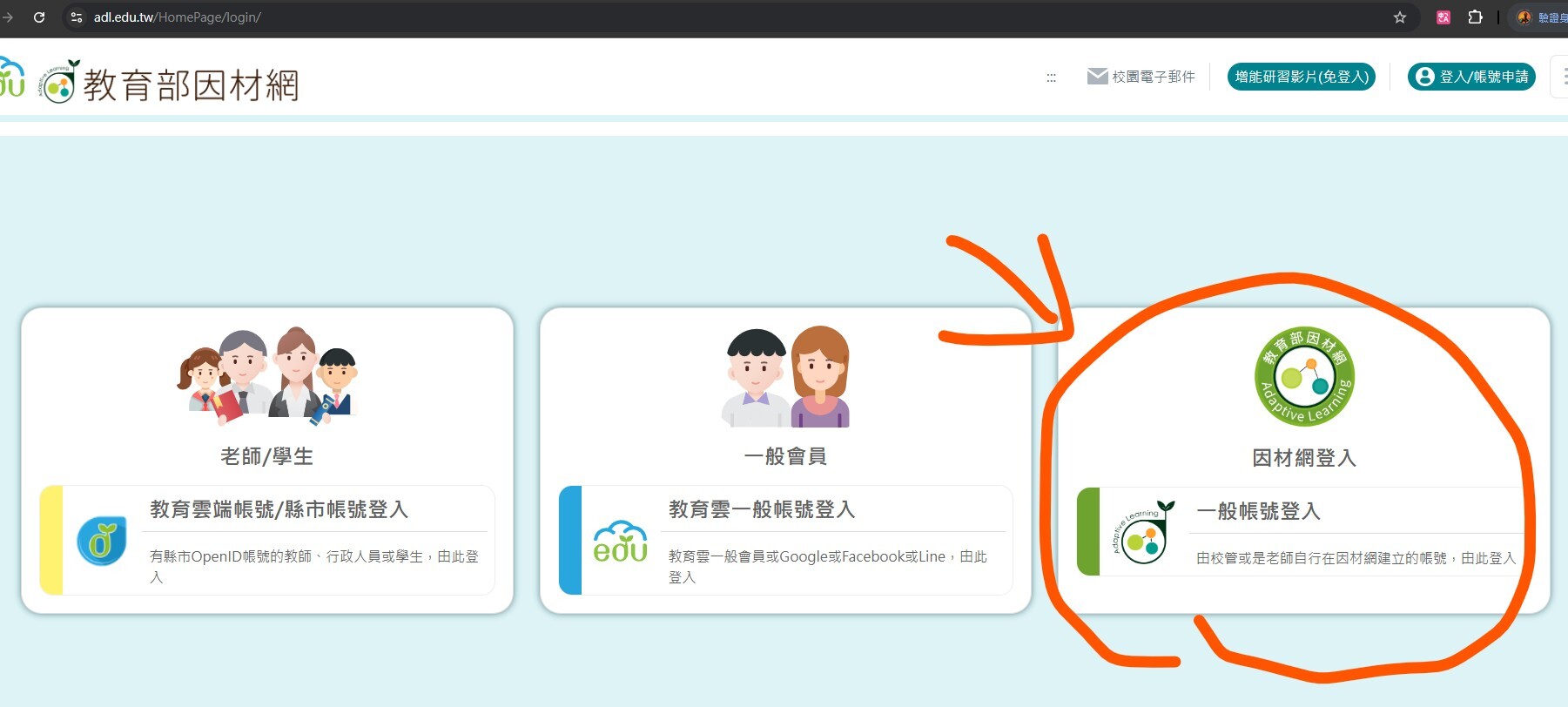Click the 登入/帳號申請 button
The width and height of the screenshot is (1568, 707).
[1471, 77]
